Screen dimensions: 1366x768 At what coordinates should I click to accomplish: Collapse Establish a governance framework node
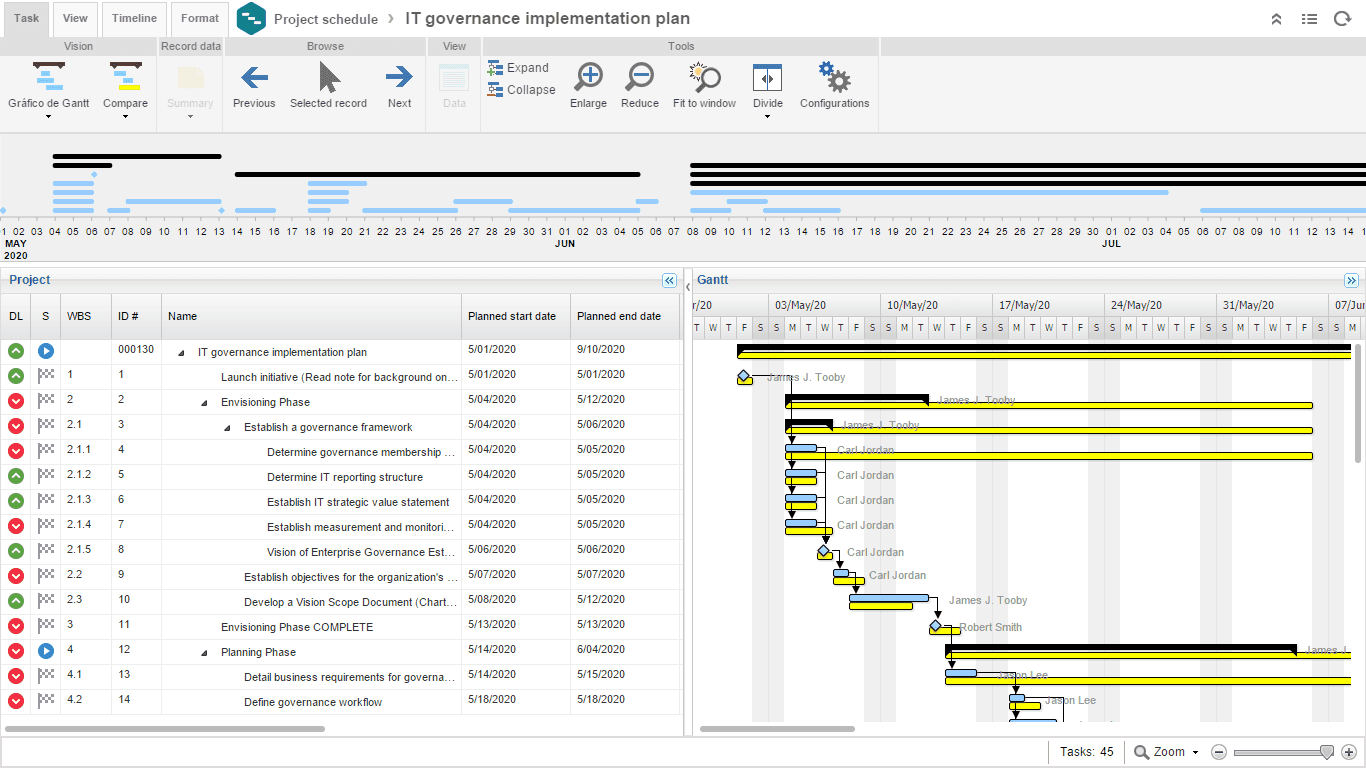click(x=227, y=428)
